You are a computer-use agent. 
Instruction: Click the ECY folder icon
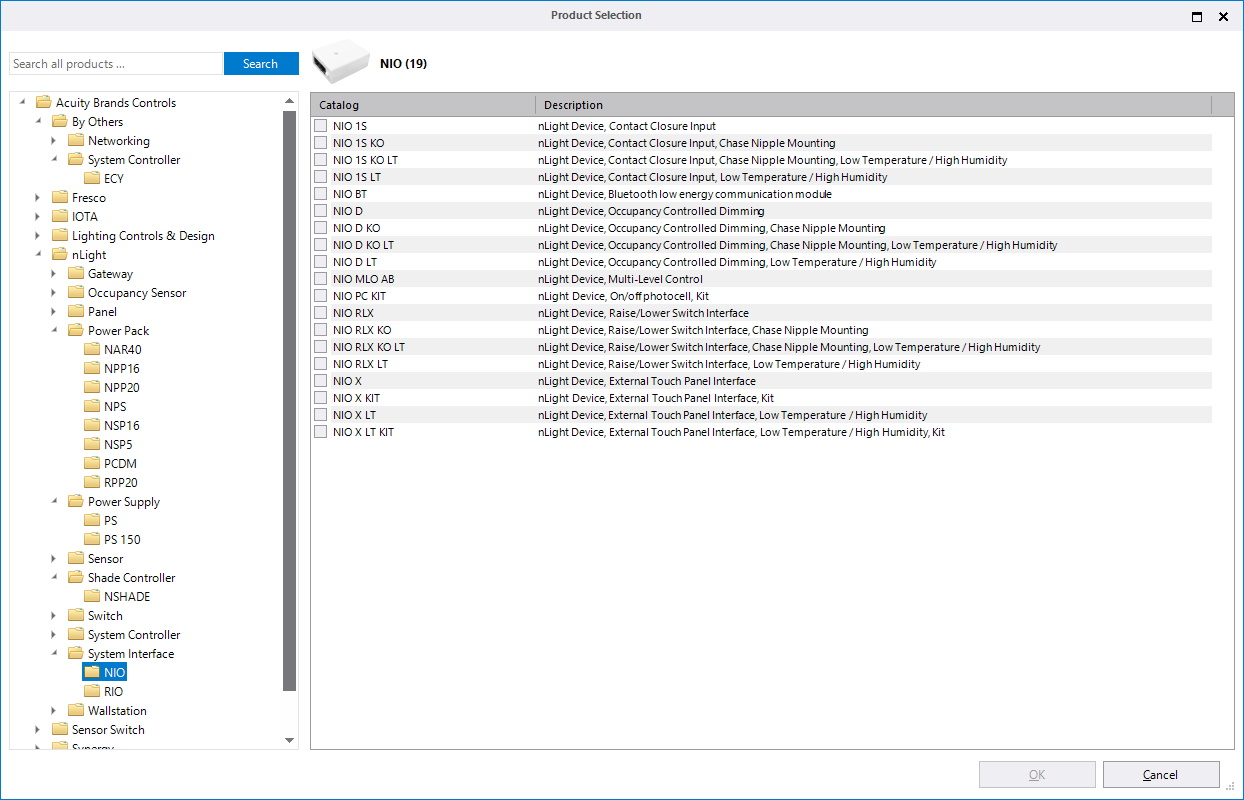click(x=92, y=179)
